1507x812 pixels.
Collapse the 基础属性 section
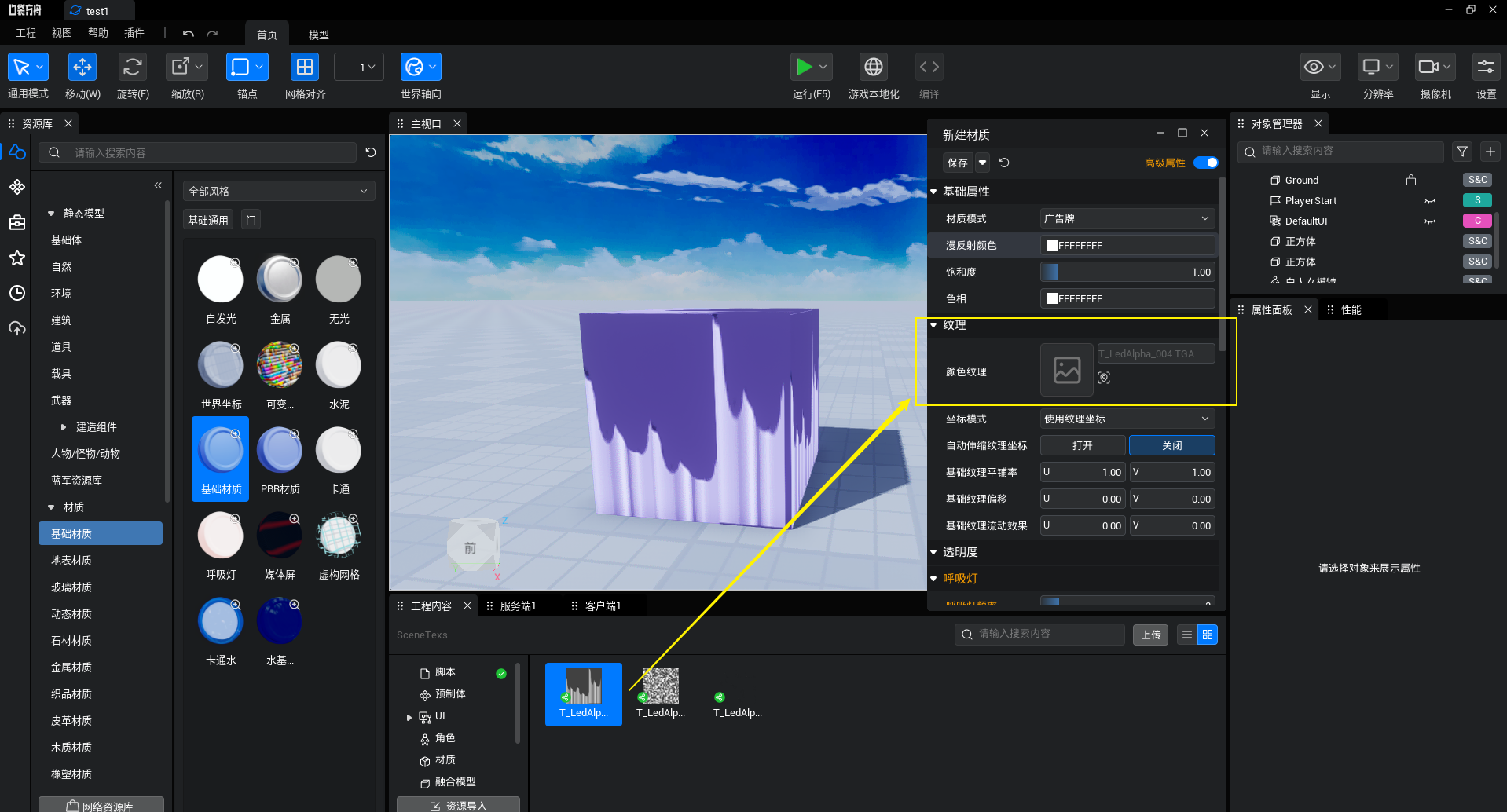(x=933, y=192)
